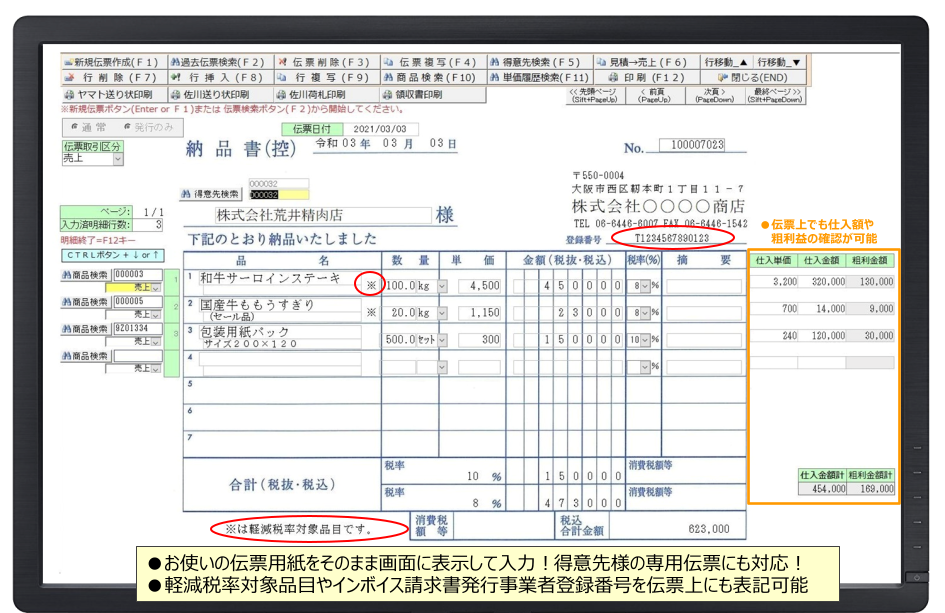The width and height of the screenshot is (945, 613).
Task: Open tax rate dropdown for 包装用紙パック
Action: [645, 341]
